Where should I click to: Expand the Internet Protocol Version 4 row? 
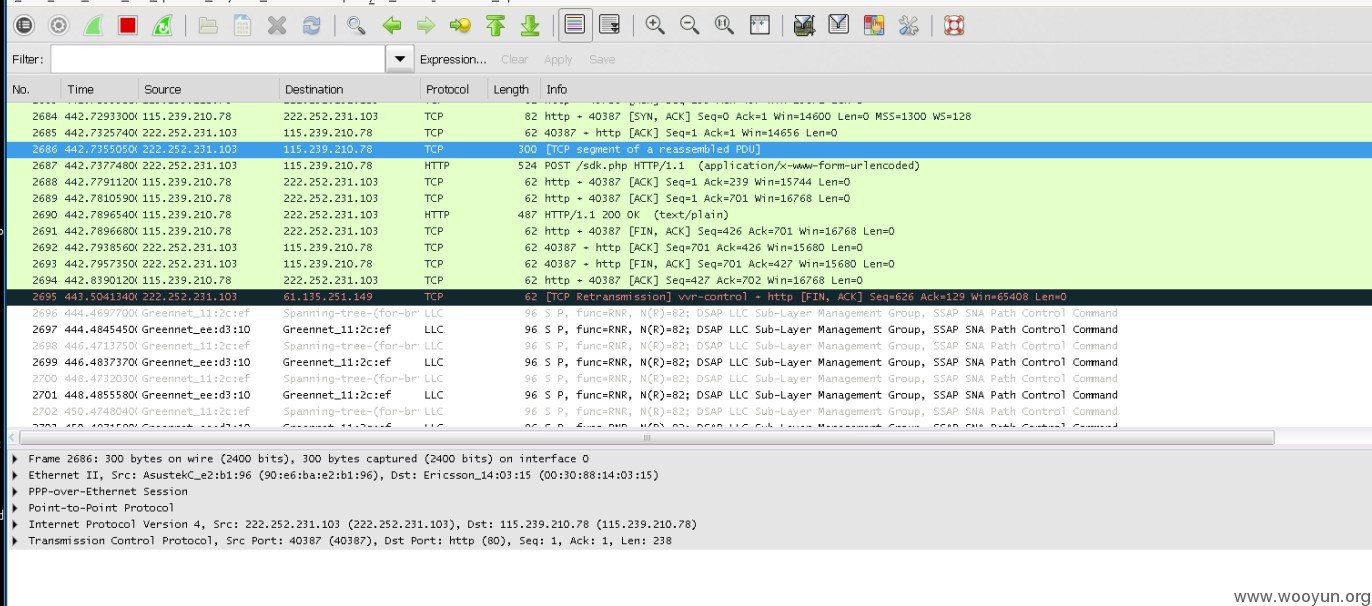(x=15, y=524)
